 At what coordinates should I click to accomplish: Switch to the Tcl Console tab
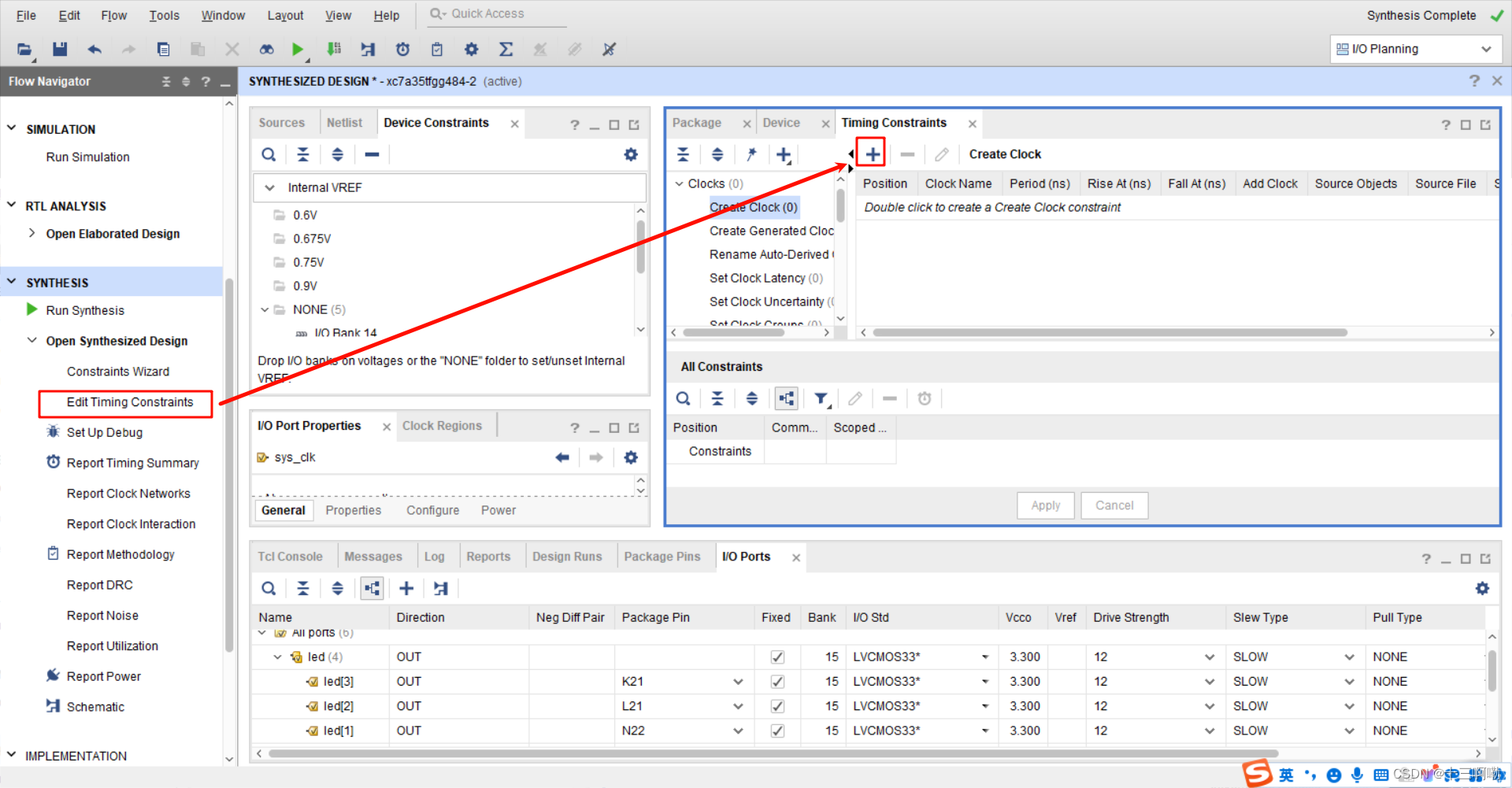tap(290, 557)
